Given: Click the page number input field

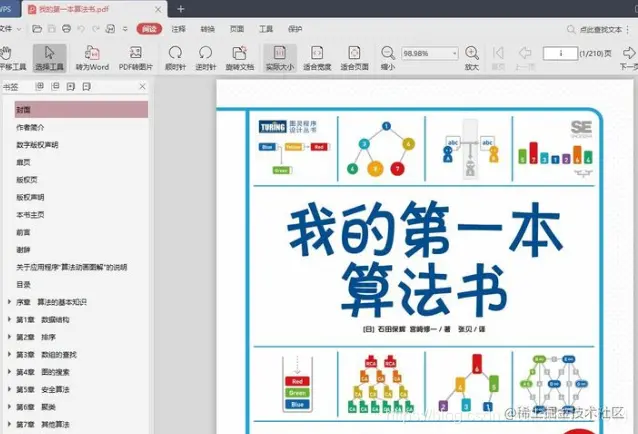Looking at the screenshot, I should 560,53.
